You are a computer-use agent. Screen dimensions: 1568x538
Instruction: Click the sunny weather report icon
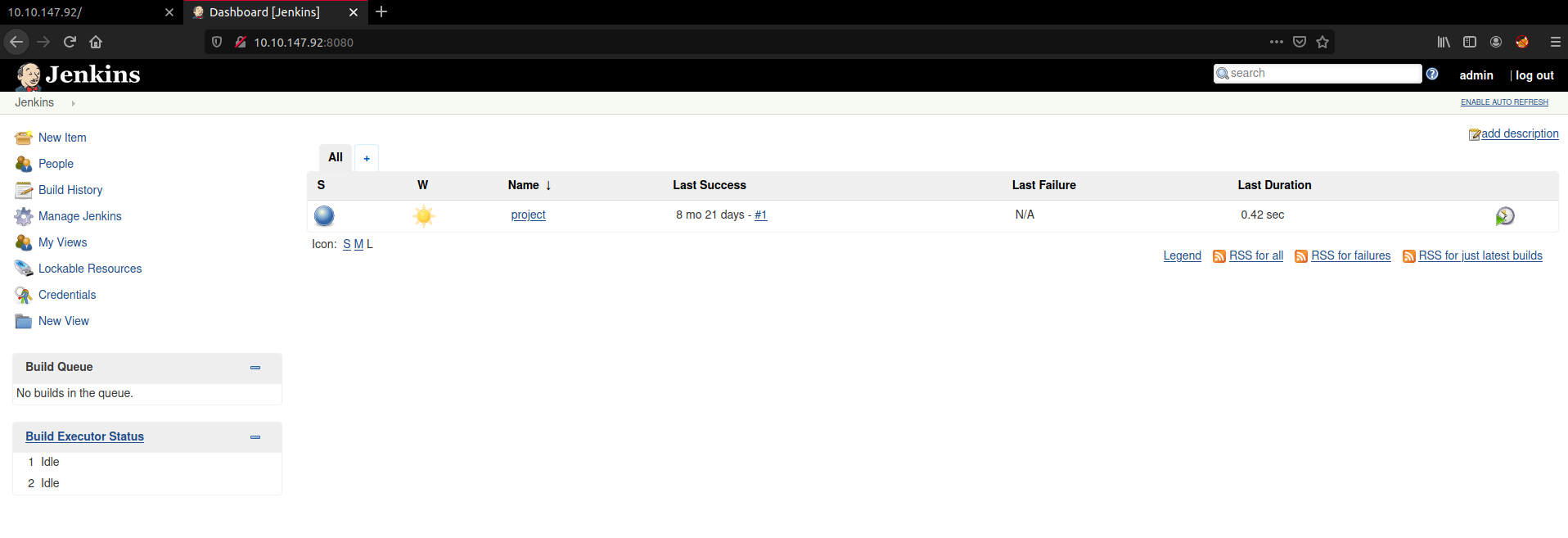pos(423,215)
